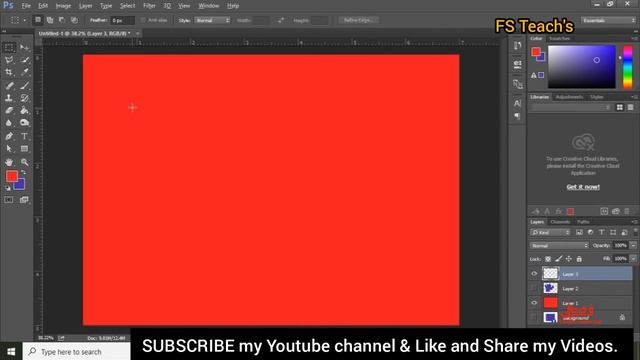Image resolution: width=640 pixels, height=360 pixels.
Task: Select the Path Selection tool
Action: (x=9, y=149)
